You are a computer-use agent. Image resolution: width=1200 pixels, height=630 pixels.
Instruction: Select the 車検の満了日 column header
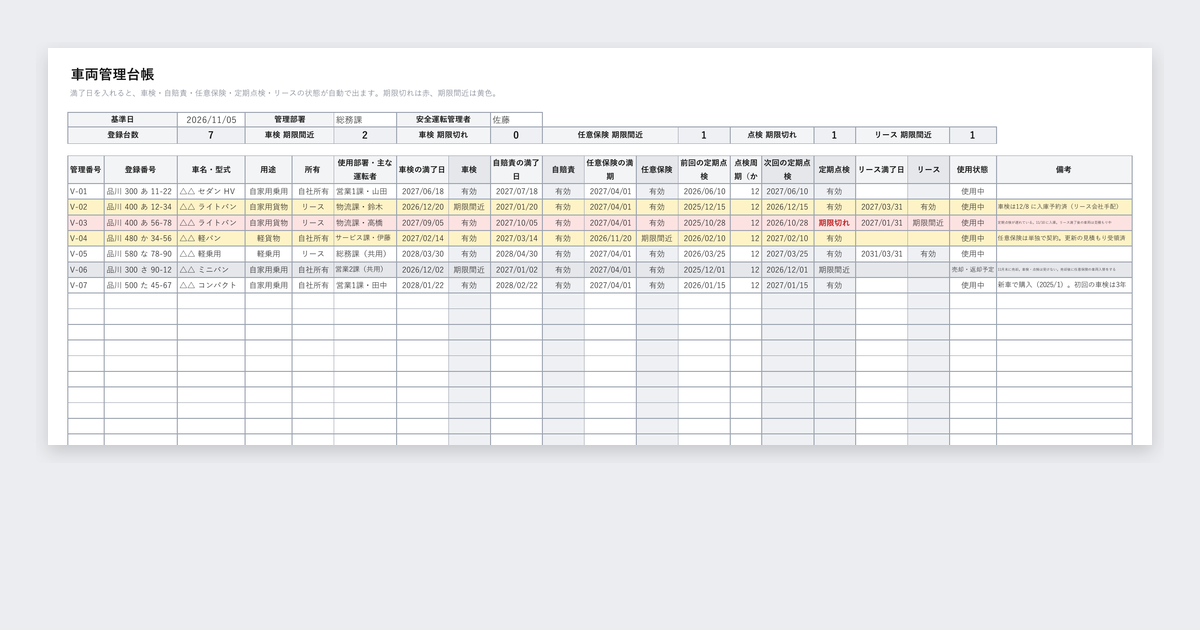click(423, 170)
